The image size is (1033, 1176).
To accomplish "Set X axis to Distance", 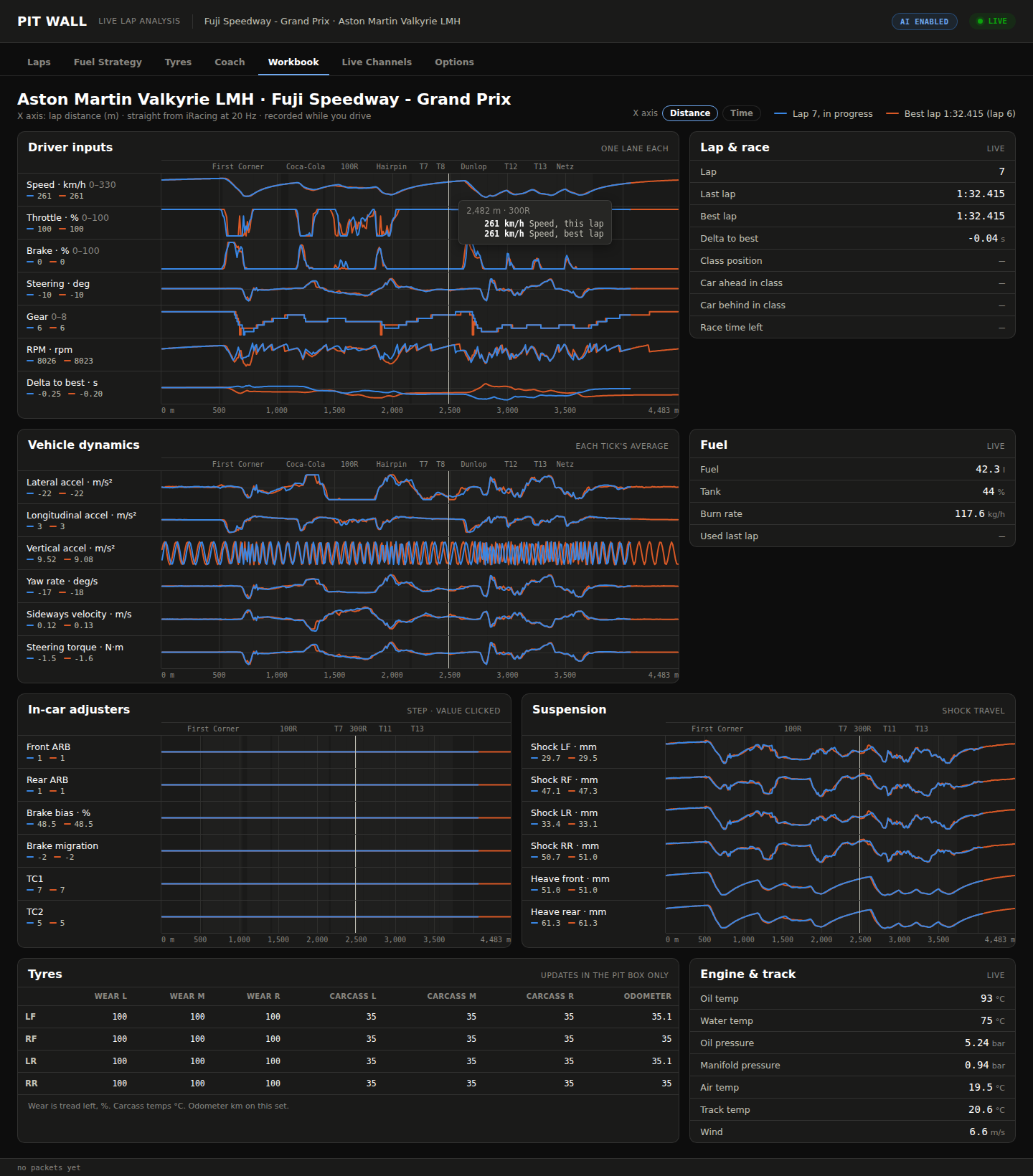I will [x=690, y=113].
